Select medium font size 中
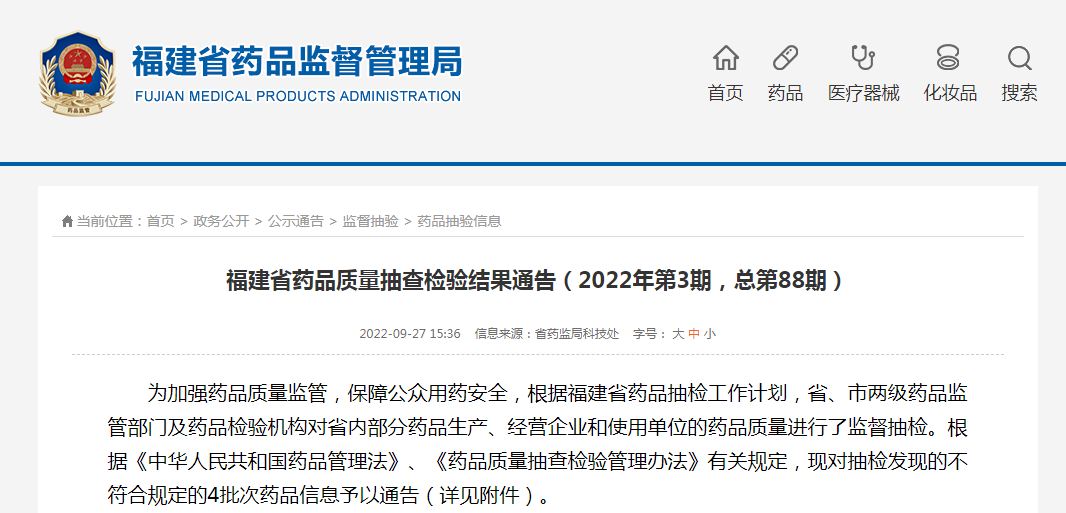Screen dimensions: 1066x513 pos(693,334)
